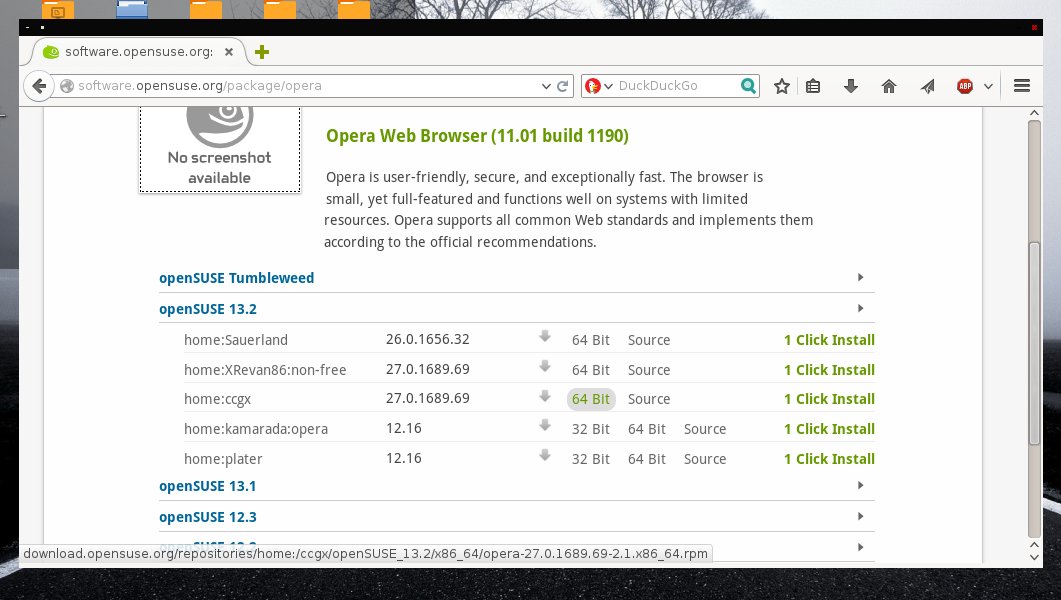Image resolution: width=1061 pixels, height=600 pixels.
Task: Download 64 Bit package from home:plater
Action: (647, 459)
